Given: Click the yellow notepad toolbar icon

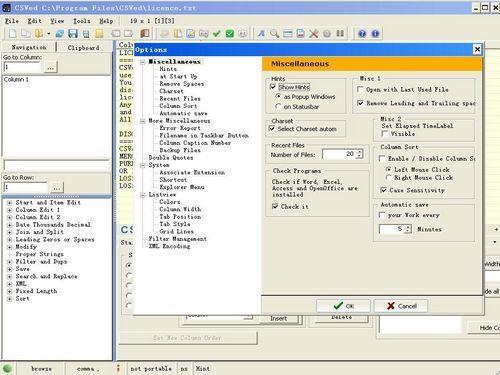Looking at the screenshot, I should click(99, 33).
